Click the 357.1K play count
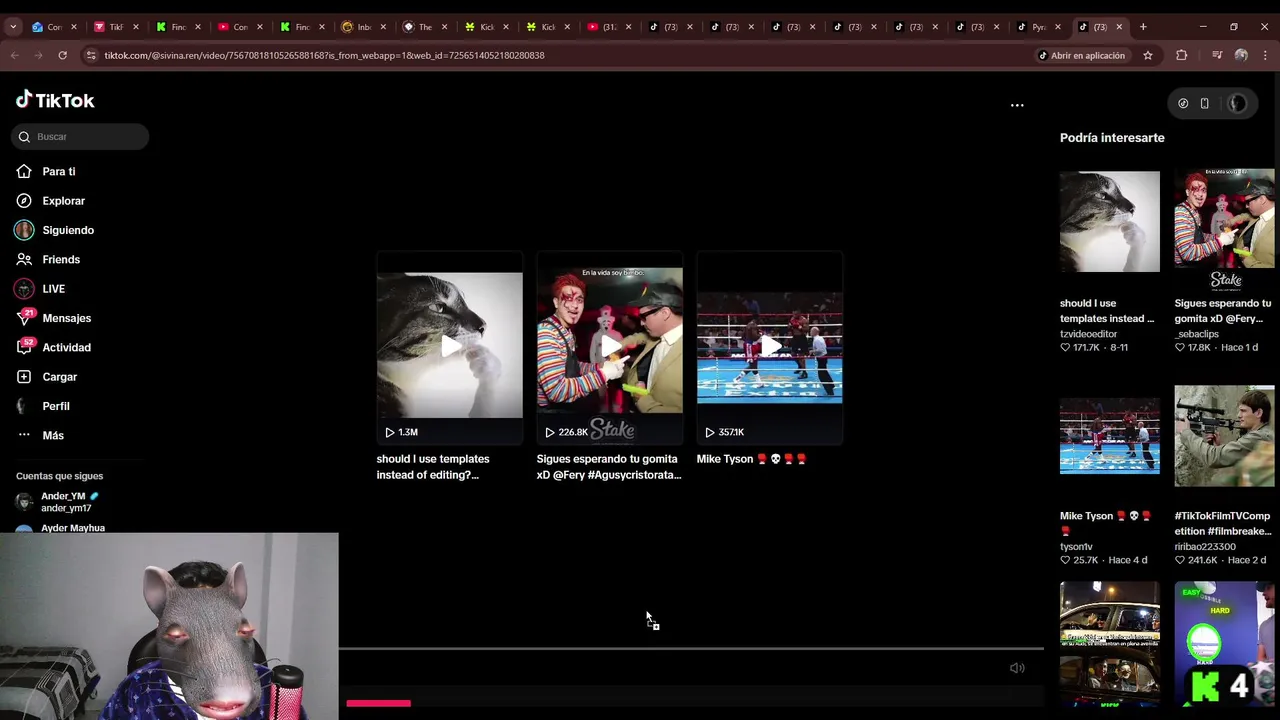1280x720 pixels. [726, 432]
